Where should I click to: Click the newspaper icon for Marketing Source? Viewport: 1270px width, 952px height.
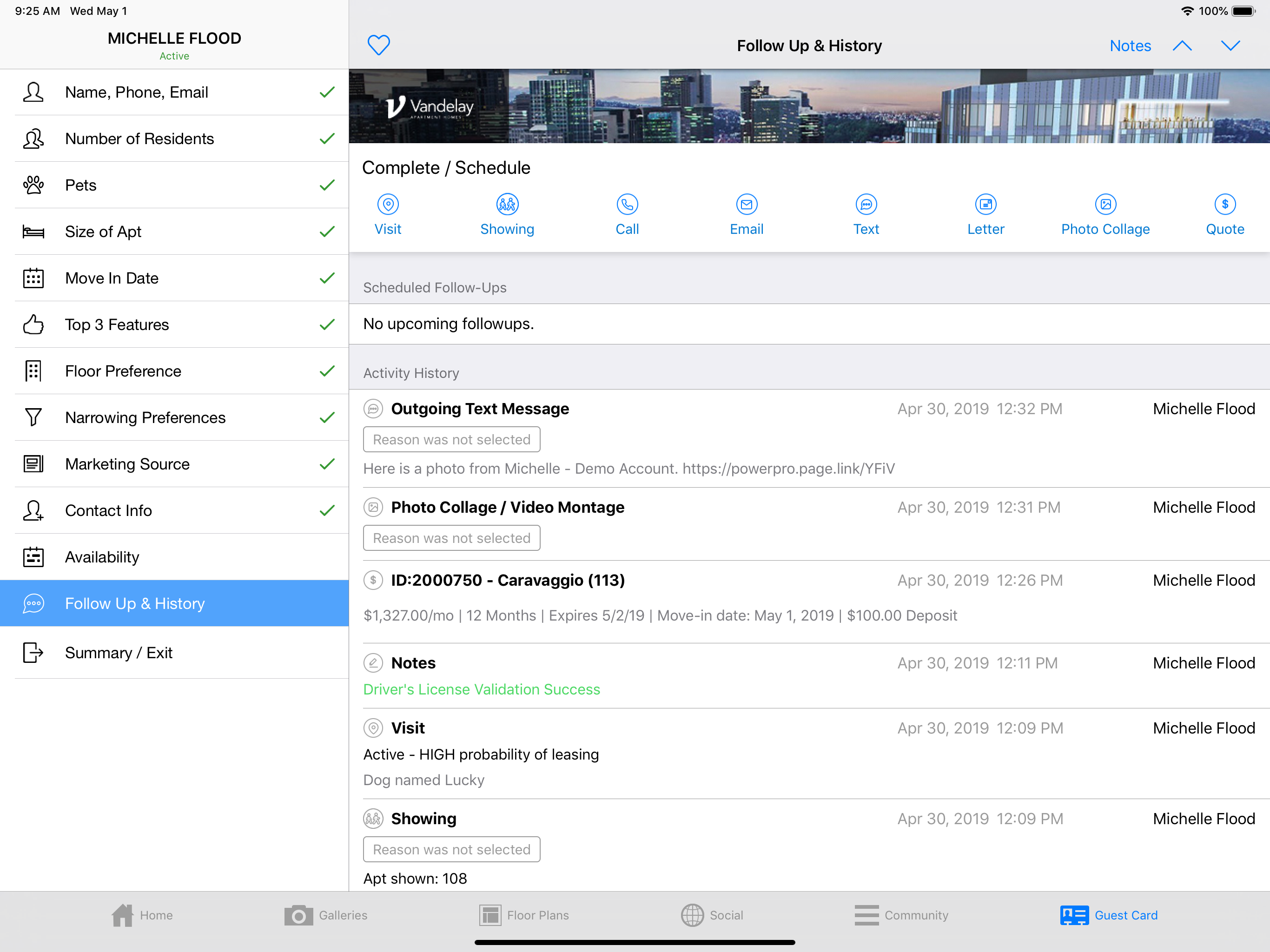coord(33,464)
